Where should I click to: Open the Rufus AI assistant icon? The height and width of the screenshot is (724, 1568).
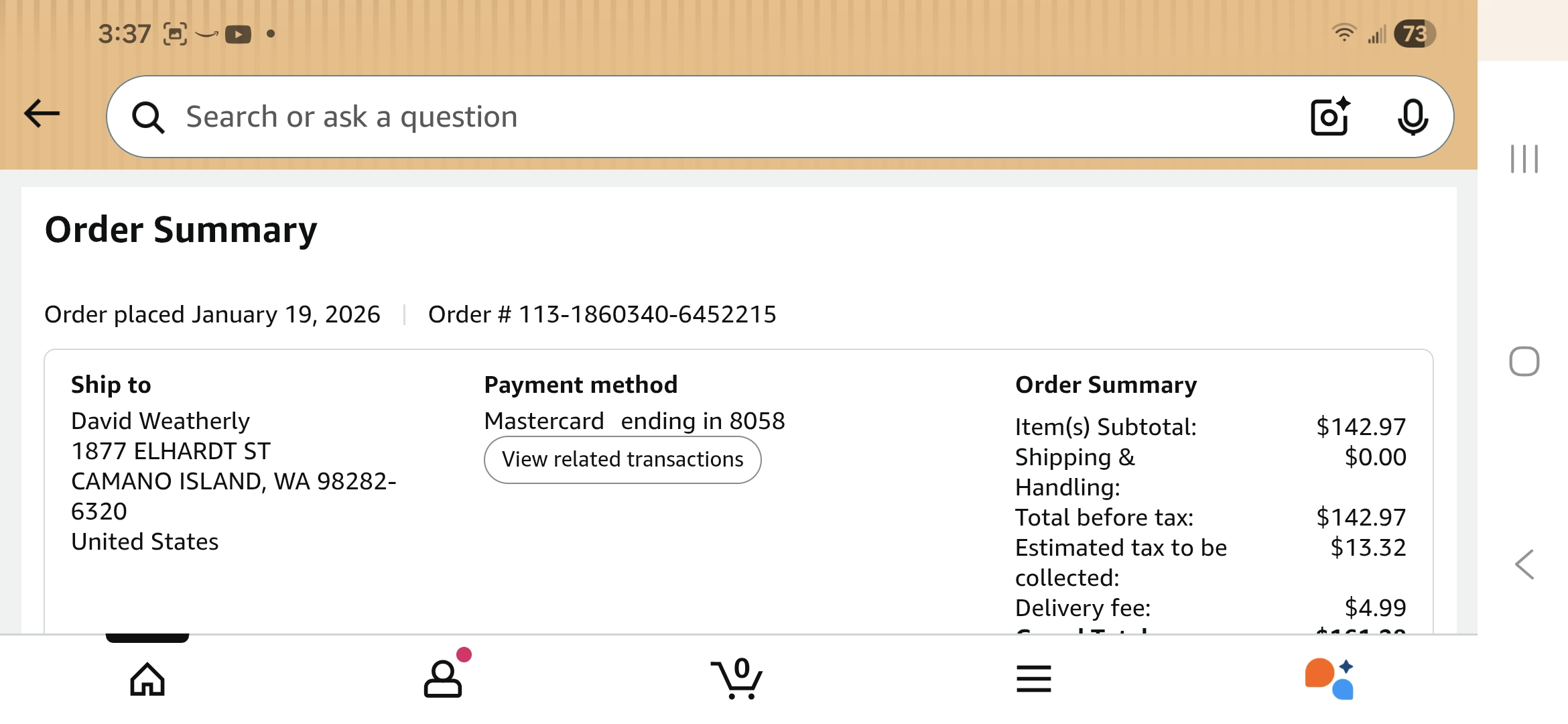click(x=1329, y=679)
